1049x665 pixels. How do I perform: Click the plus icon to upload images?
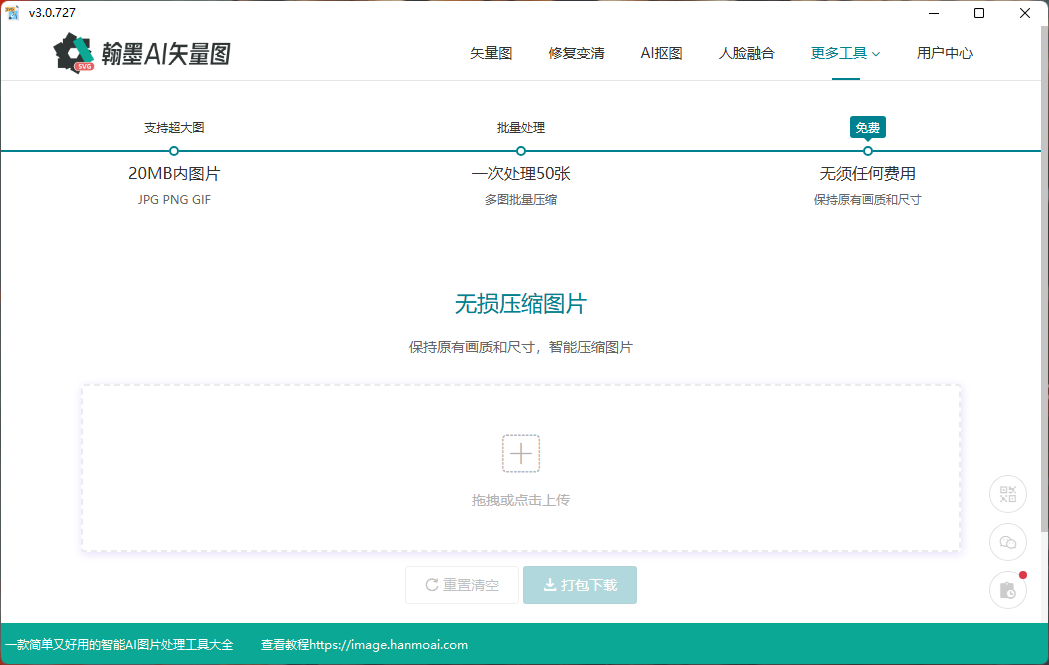[520, 453]
